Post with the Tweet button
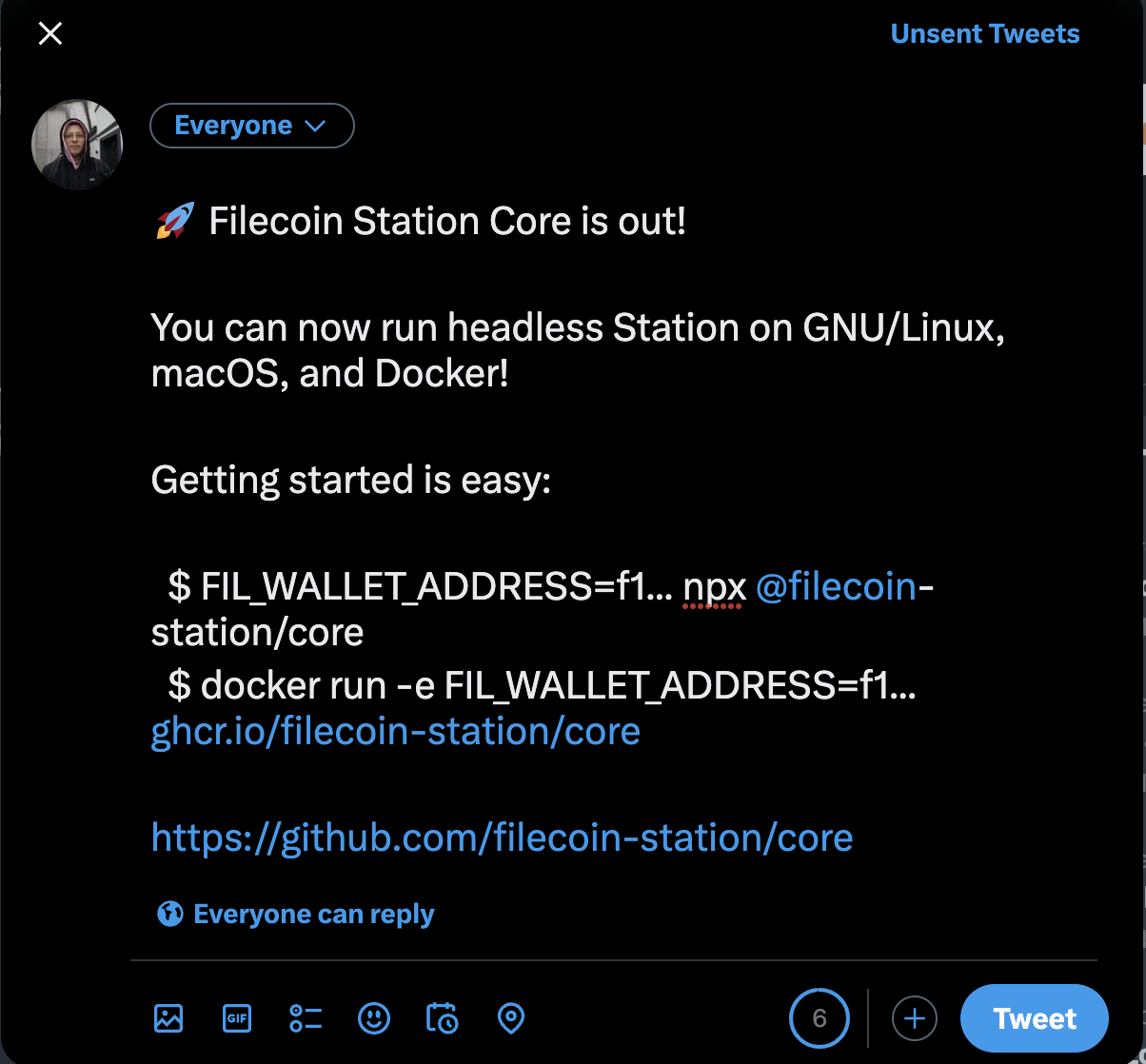The image size is (1146, 1064). 1034,1018
